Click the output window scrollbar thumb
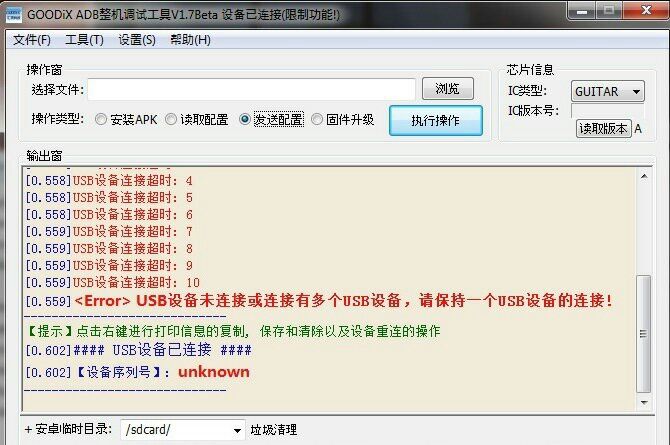670x445 pixels. tap(644, 334)
